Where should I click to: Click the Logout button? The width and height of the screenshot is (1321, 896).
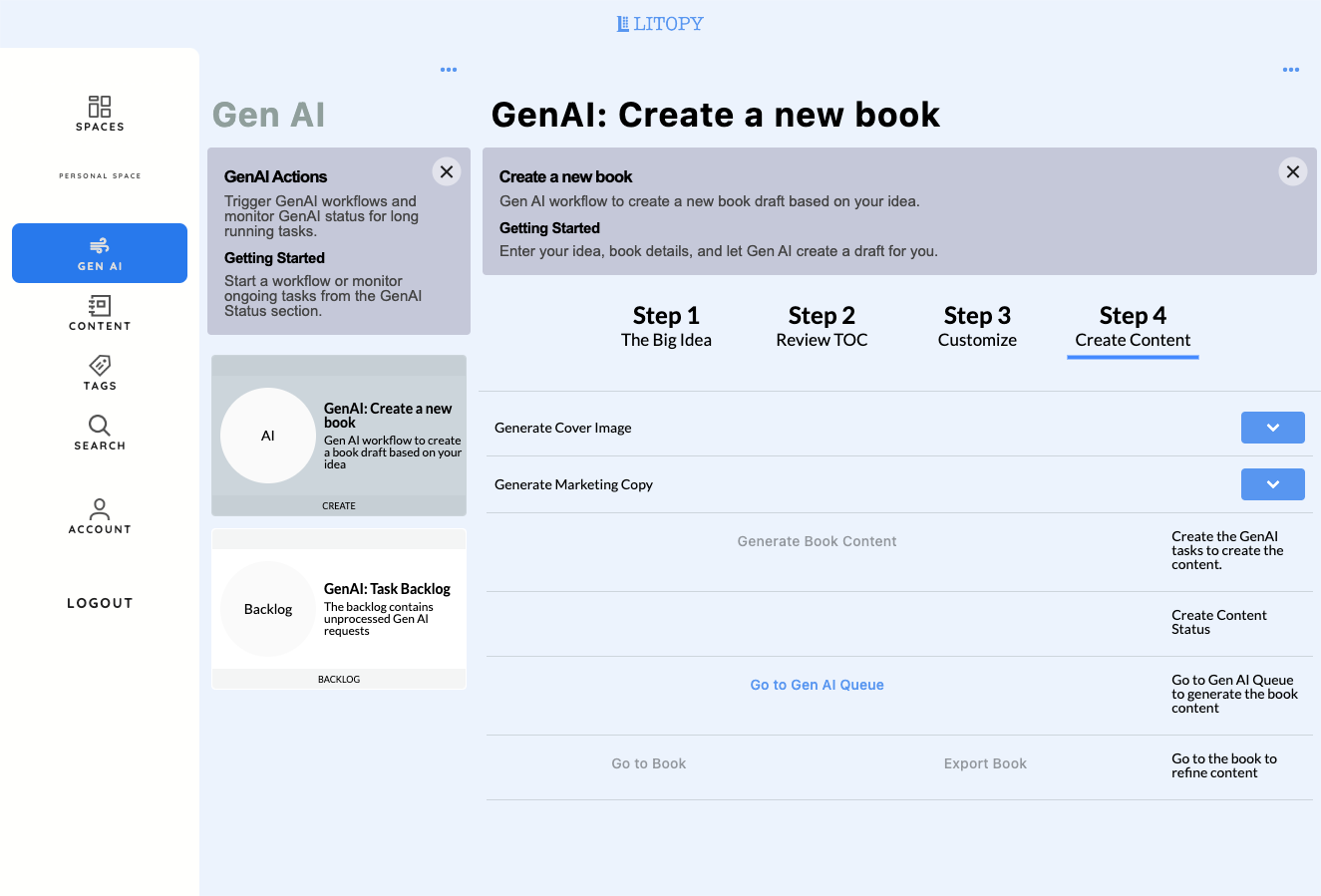coord(100,603)
